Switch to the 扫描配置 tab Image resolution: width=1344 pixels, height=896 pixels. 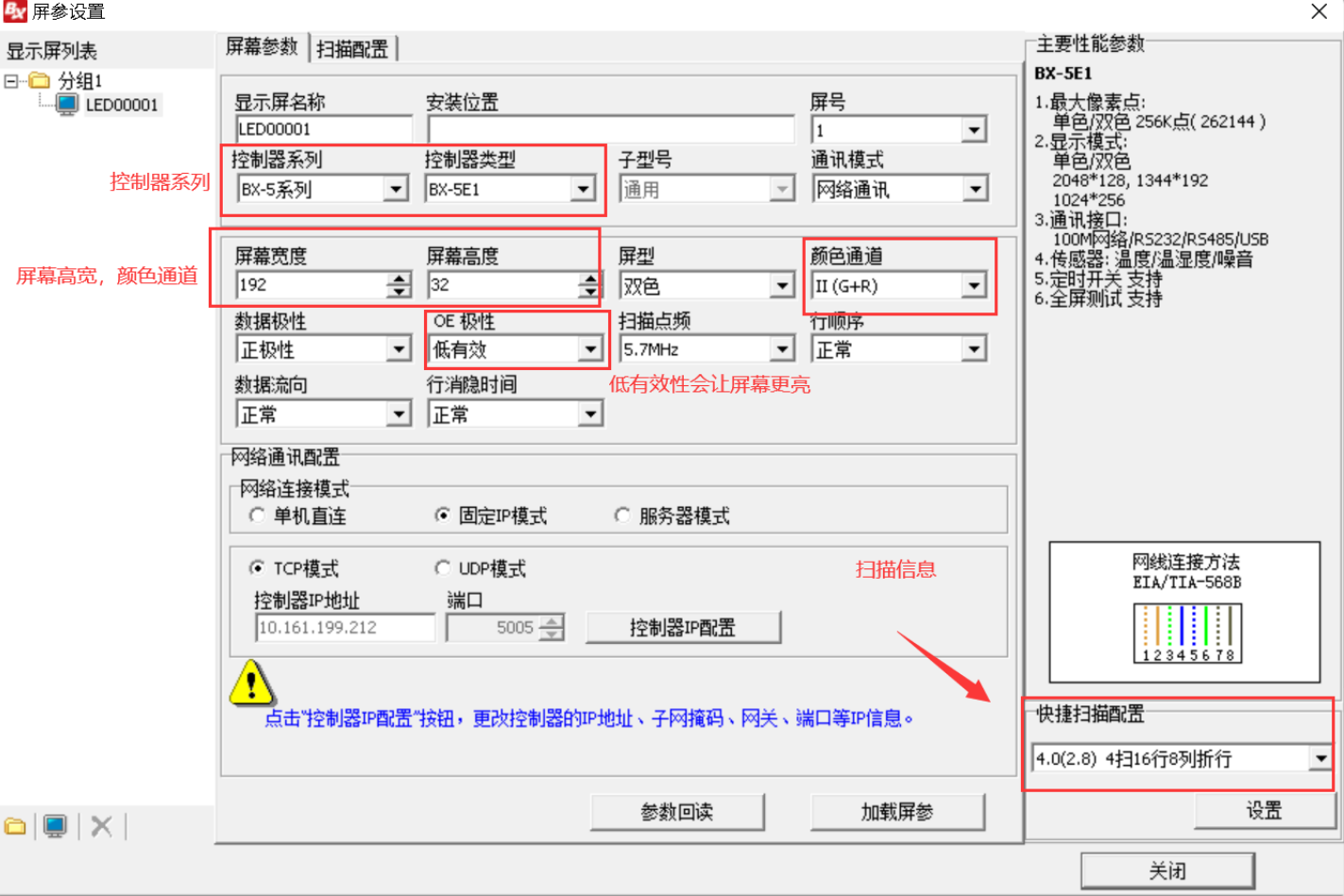click(352, 49)
